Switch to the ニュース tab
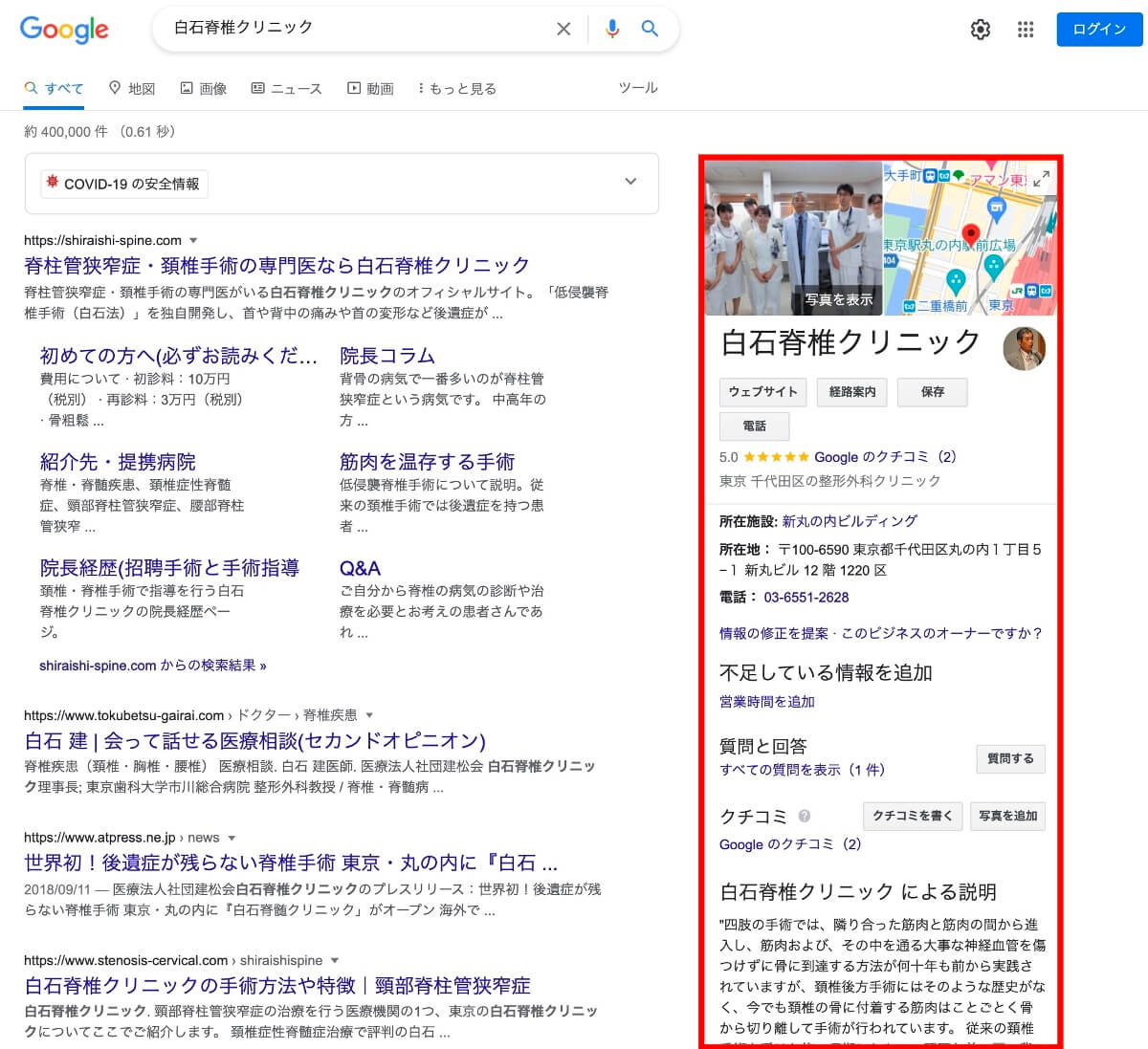 pyautogui.click(x=286, y=88)
